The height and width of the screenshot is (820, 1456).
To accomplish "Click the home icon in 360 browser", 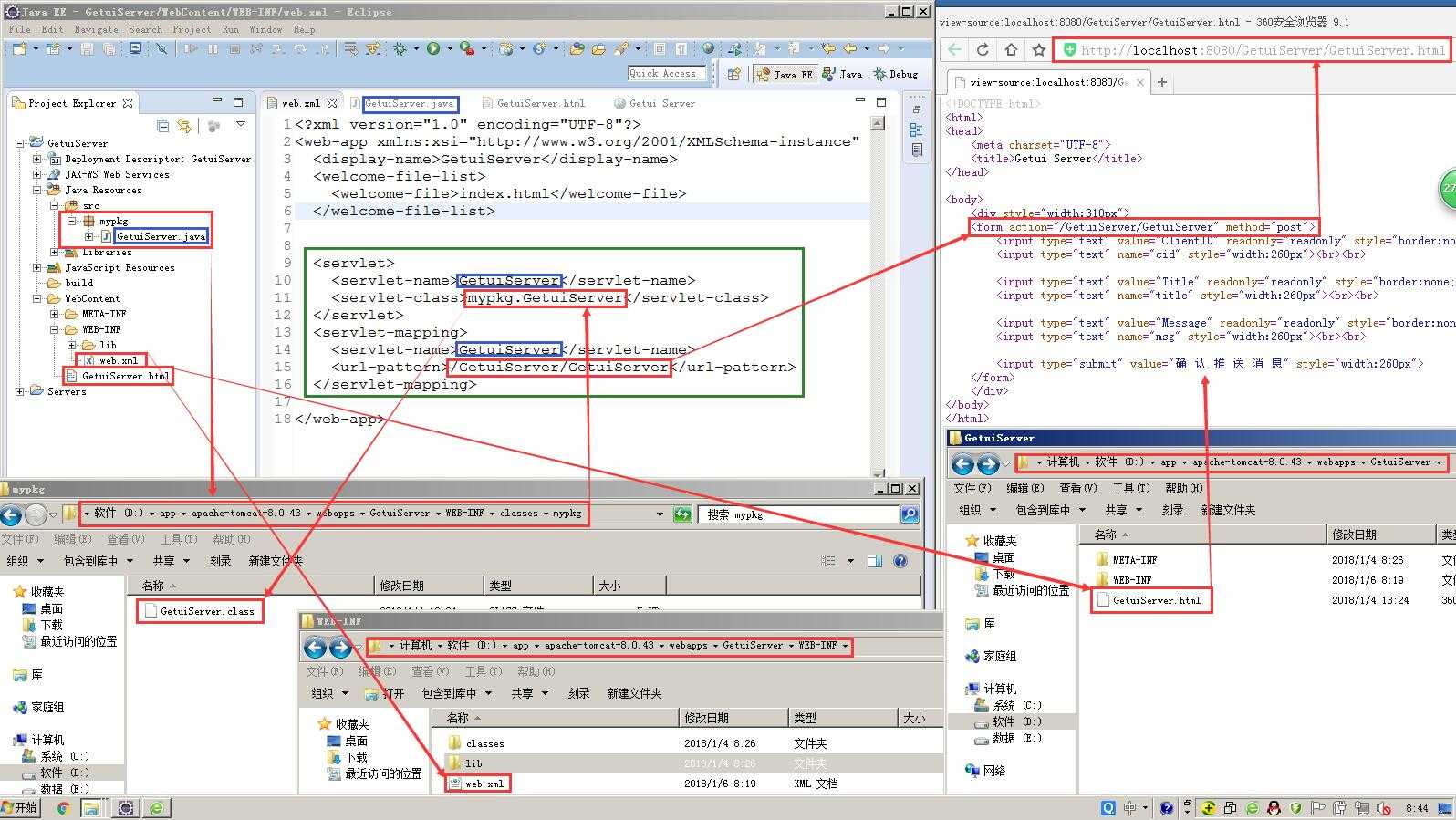I will (1011, 50).
